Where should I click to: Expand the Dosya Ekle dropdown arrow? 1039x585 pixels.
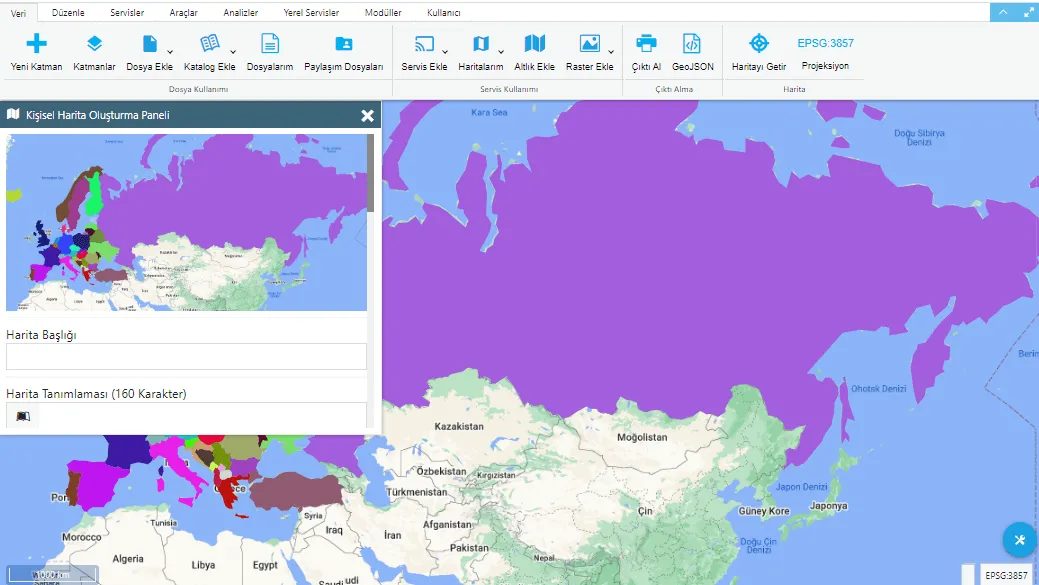click(x=170, y=52)
